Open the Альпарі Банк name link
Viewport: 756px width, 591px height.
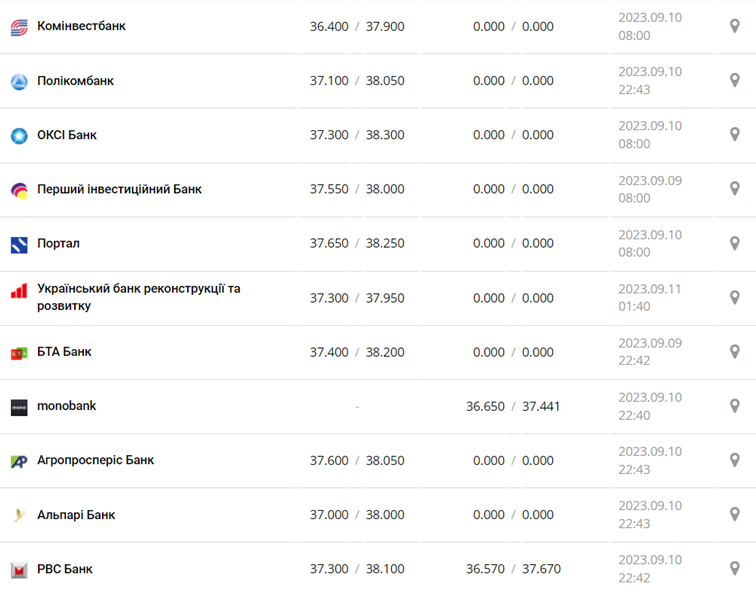76,515
